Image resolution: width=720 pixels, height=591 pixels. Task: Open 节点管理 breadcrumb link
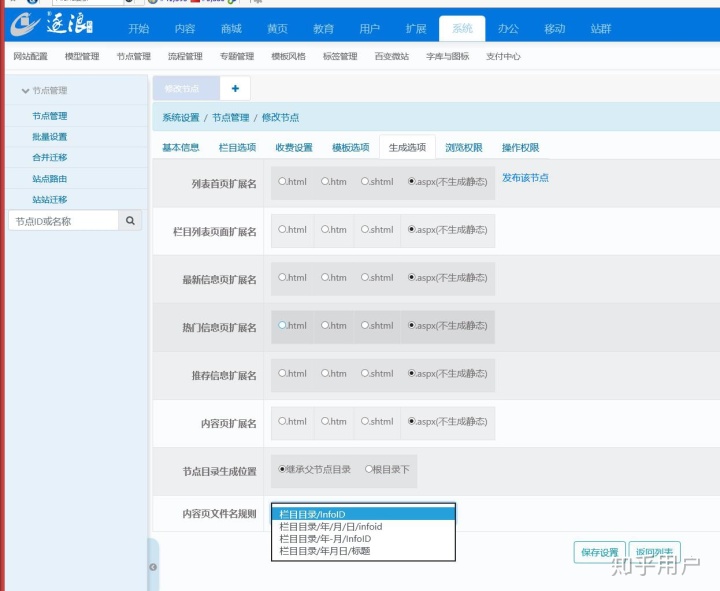pyautogui.click(x=231, y=118)
